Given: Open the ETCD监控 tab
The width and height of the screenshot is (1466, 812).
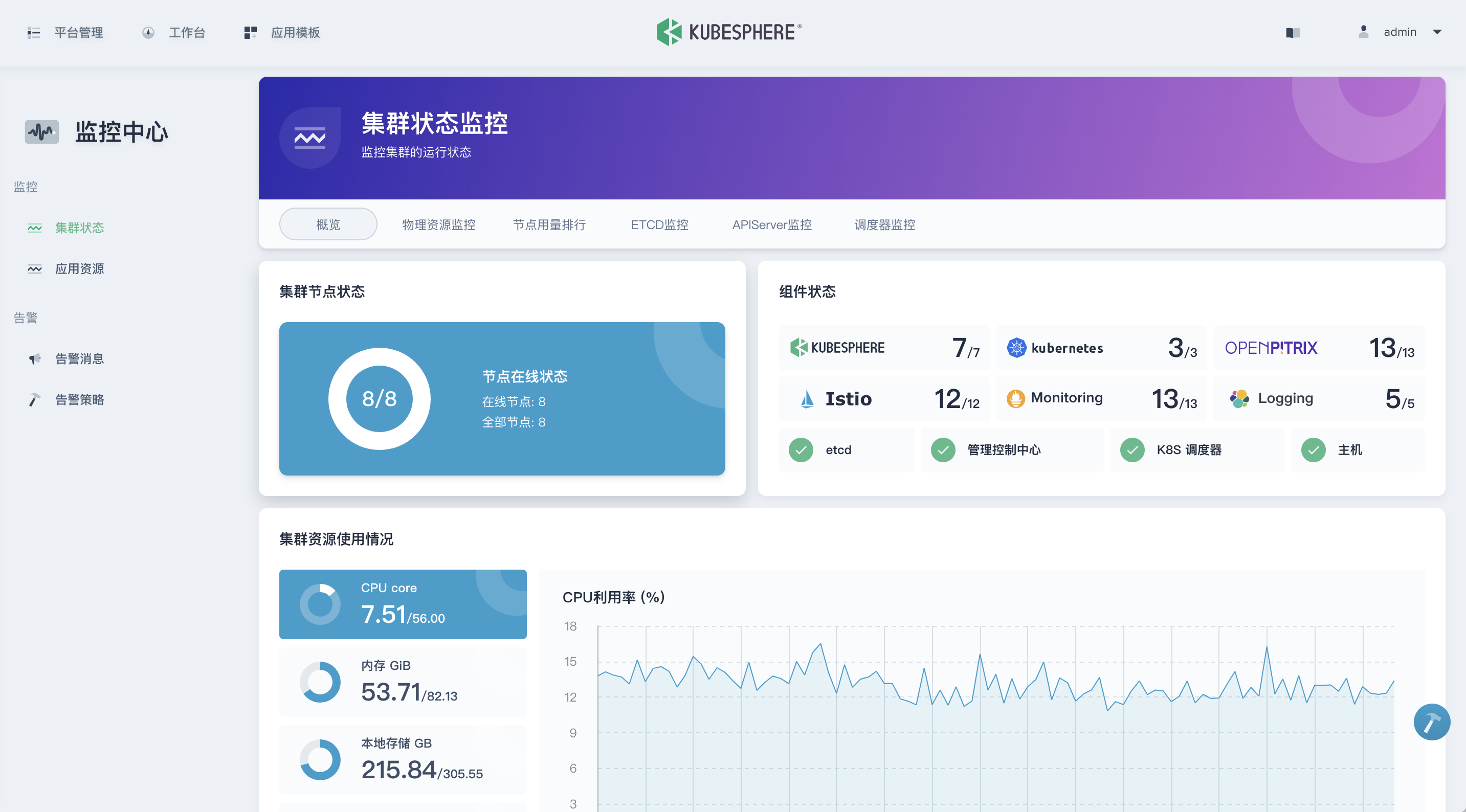Looking at the screenshot, I should (659, 225).
